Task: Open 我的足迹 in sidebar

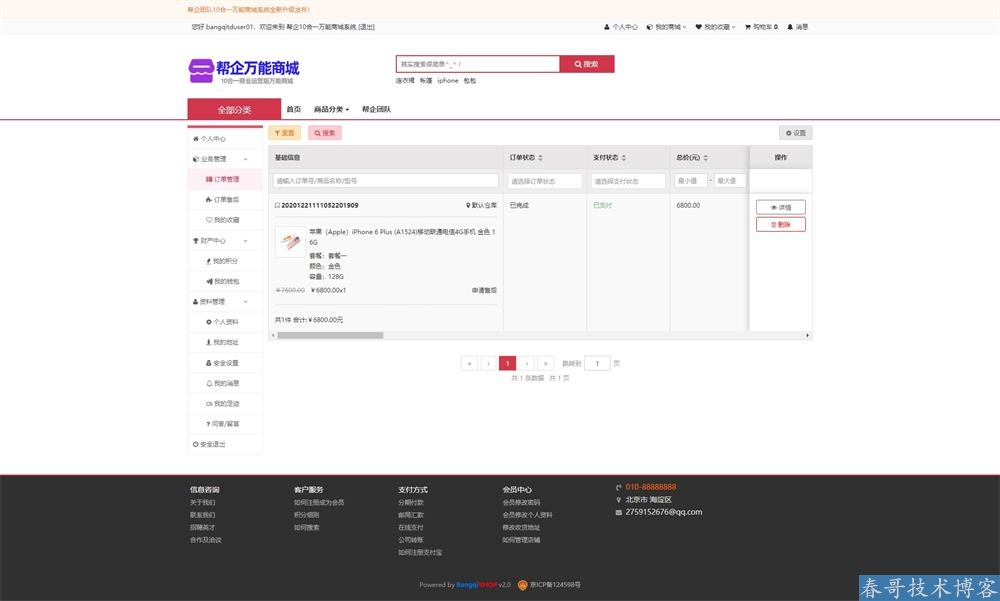Action: tap(225, 404)
